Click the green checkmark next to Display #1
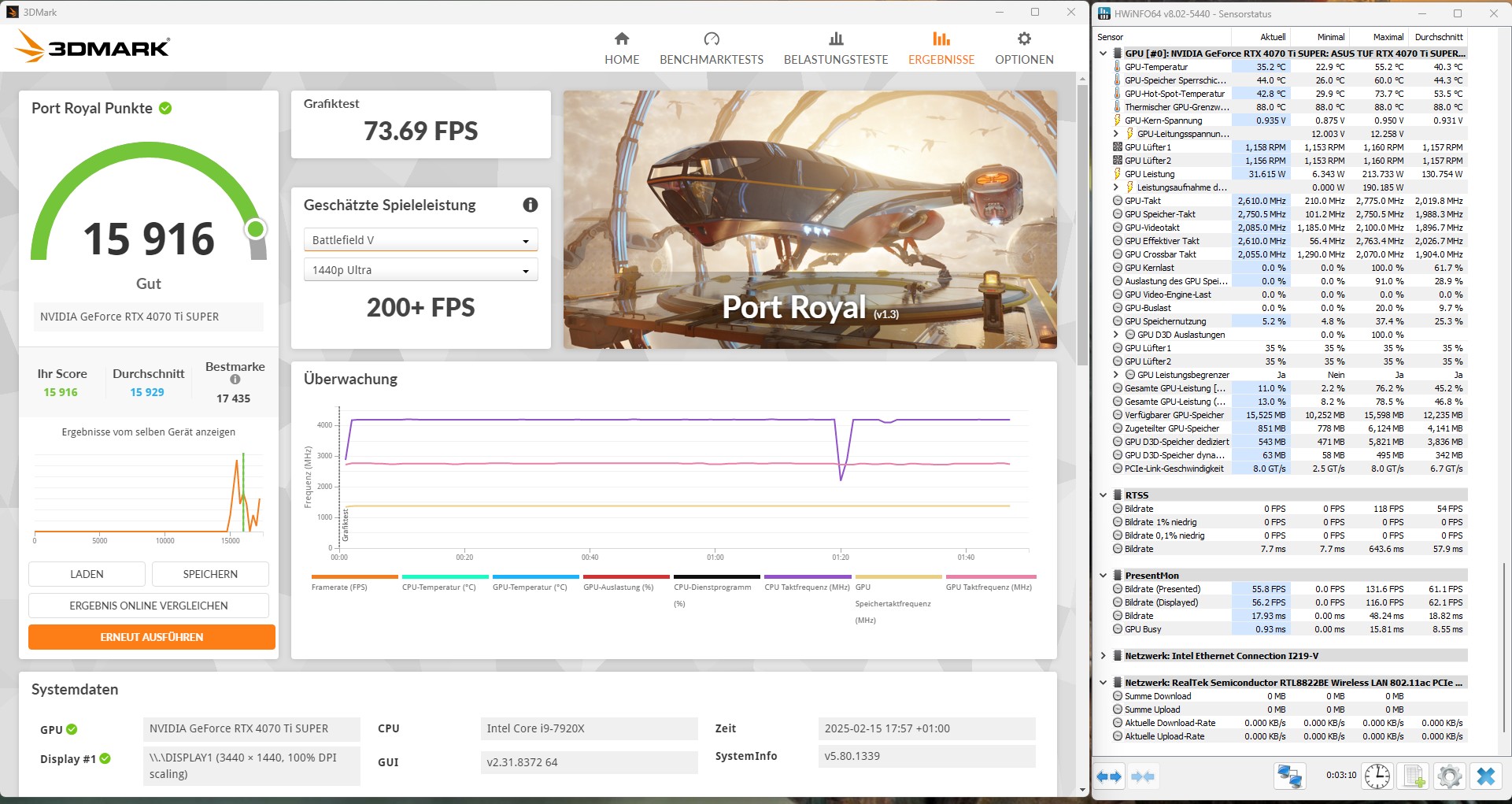This screenshot has height=804, width=1512. point(105,758)
